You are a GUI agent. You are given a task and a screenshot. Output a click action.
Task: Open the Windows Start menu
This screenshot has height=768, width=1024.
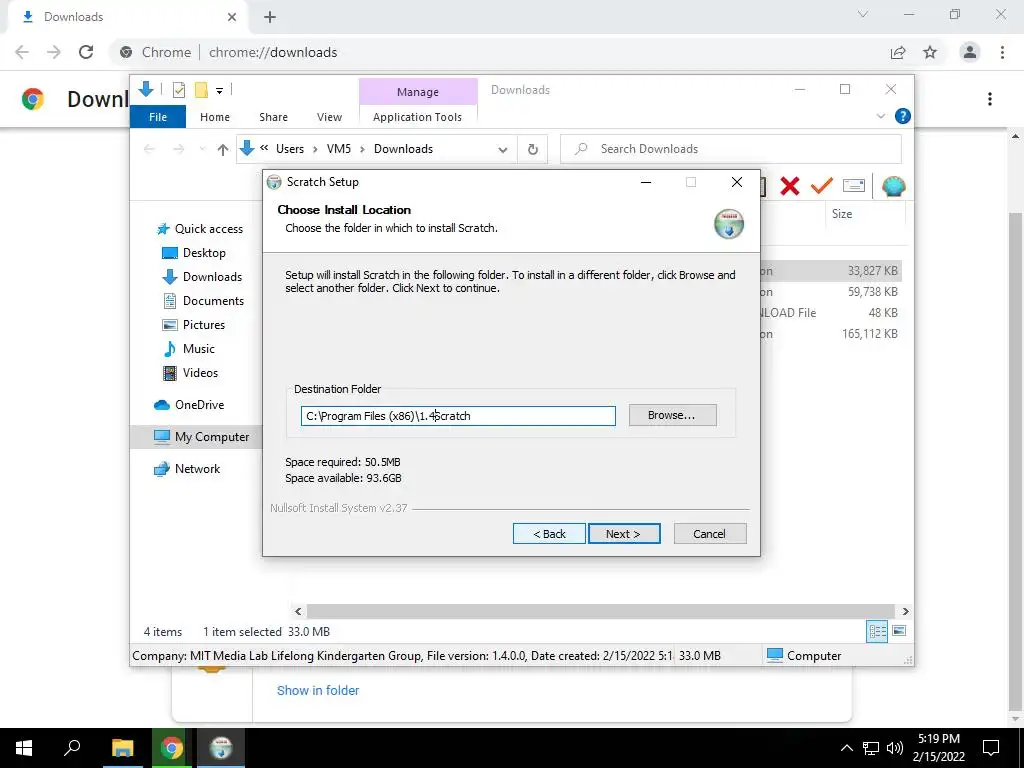(x=24, y=748)
